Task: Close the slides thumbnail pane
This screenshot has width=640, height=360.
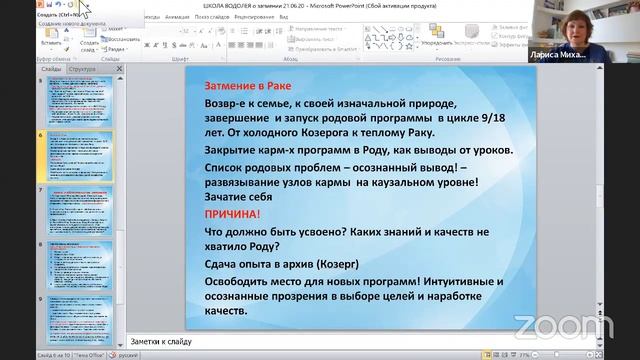Action: click(119, 69)
